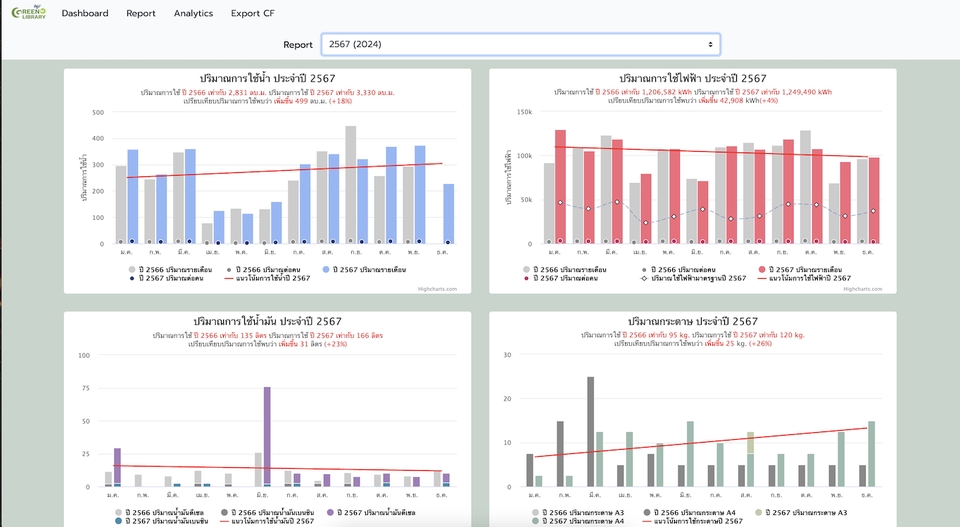Go to the Analytics page
Screen dimensions: 960x527
pyautogui.click(x=193, y=13)
